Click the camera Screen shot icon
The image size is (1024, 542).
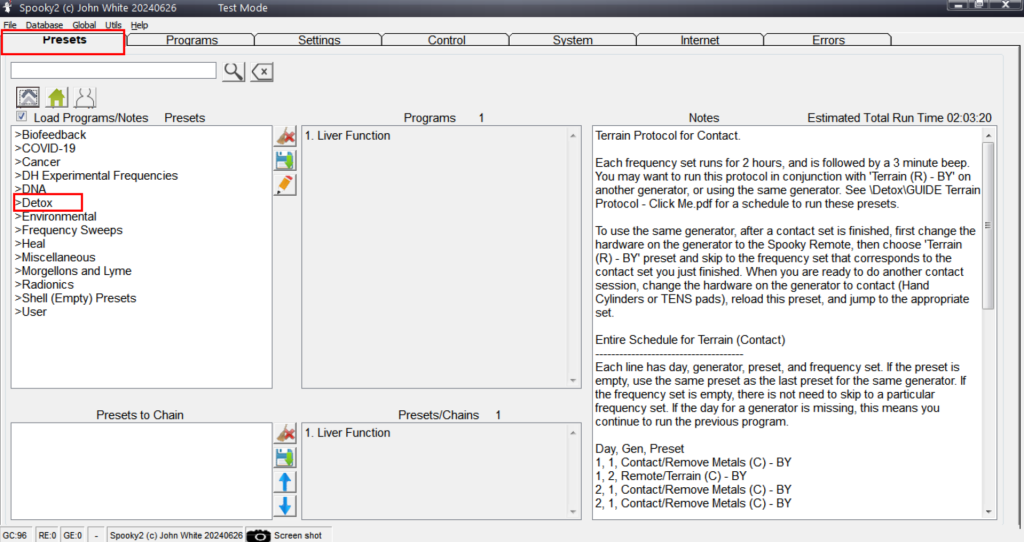(259, 535)
